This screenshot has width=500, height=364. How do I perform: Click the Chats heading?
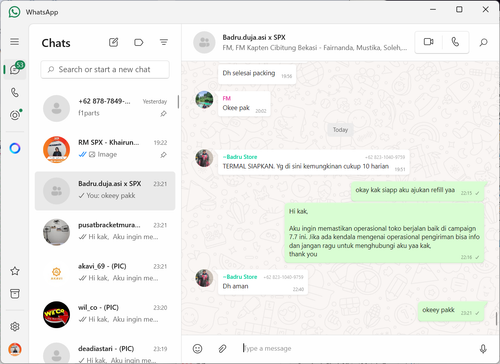(x=56, y=43)
